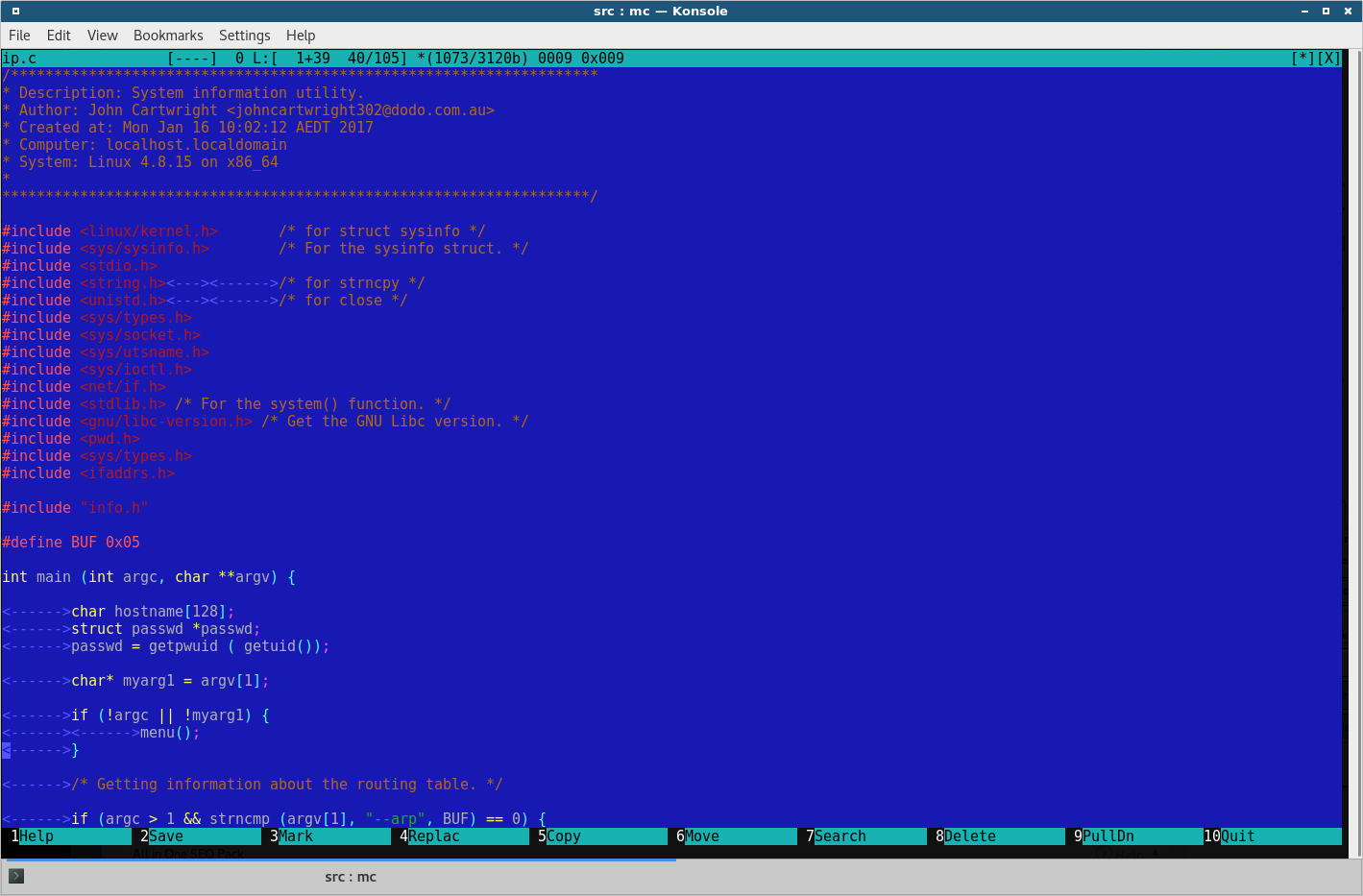Click the strncmp "--arp" if statement line
The height and width of the screenshot is (896, 1363).
(308, 819)
